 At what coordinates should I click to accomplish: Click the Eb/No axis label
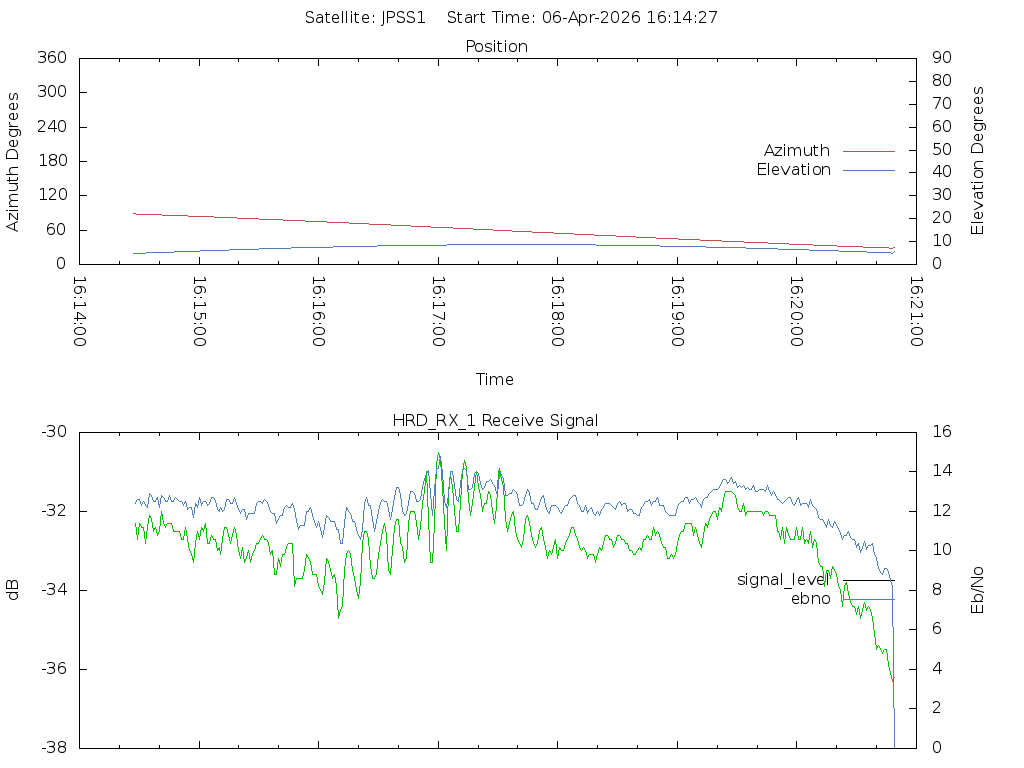tap(978, 590)
